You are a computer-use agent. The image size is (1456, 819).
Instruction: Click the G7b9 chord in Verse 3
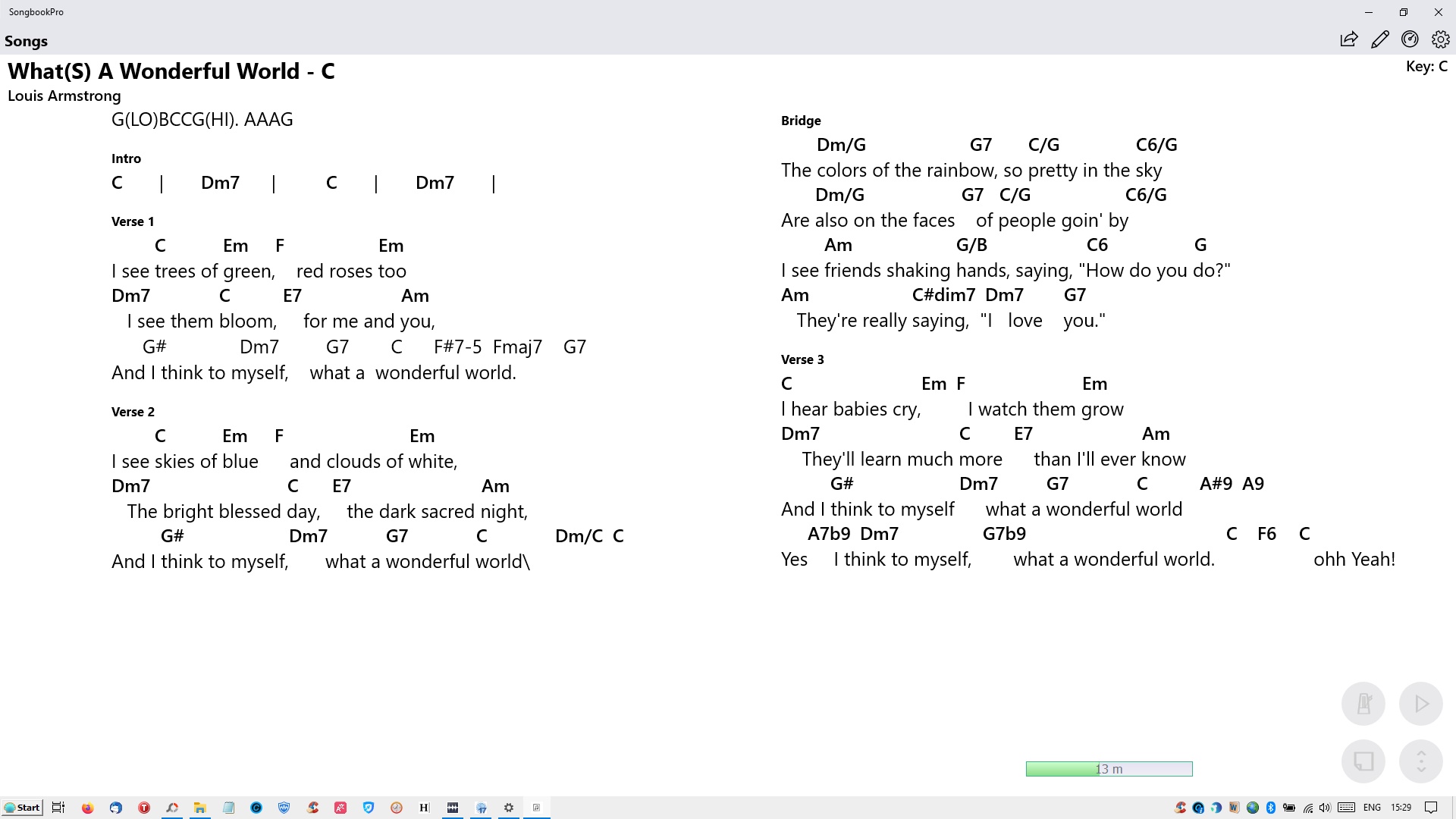[1004, 534]
